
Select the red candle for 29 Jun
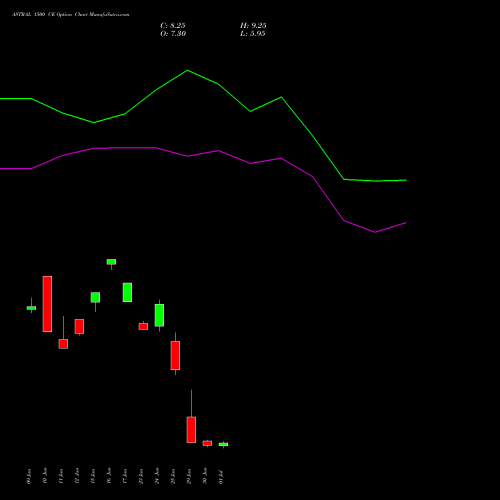click(191, 430)
